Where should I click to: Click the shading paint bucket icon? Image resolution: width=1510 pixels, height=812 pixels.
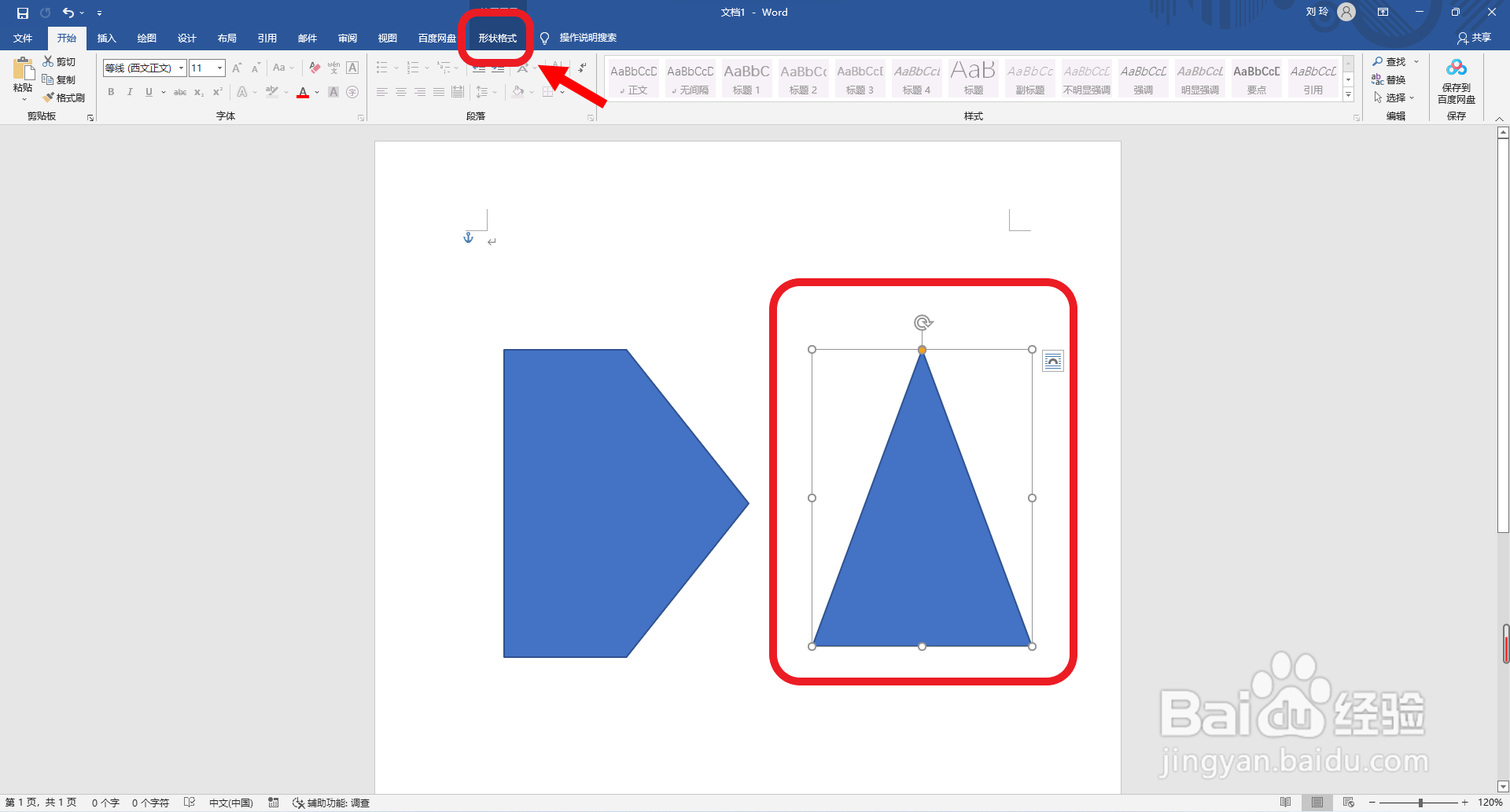coord(517,92)
